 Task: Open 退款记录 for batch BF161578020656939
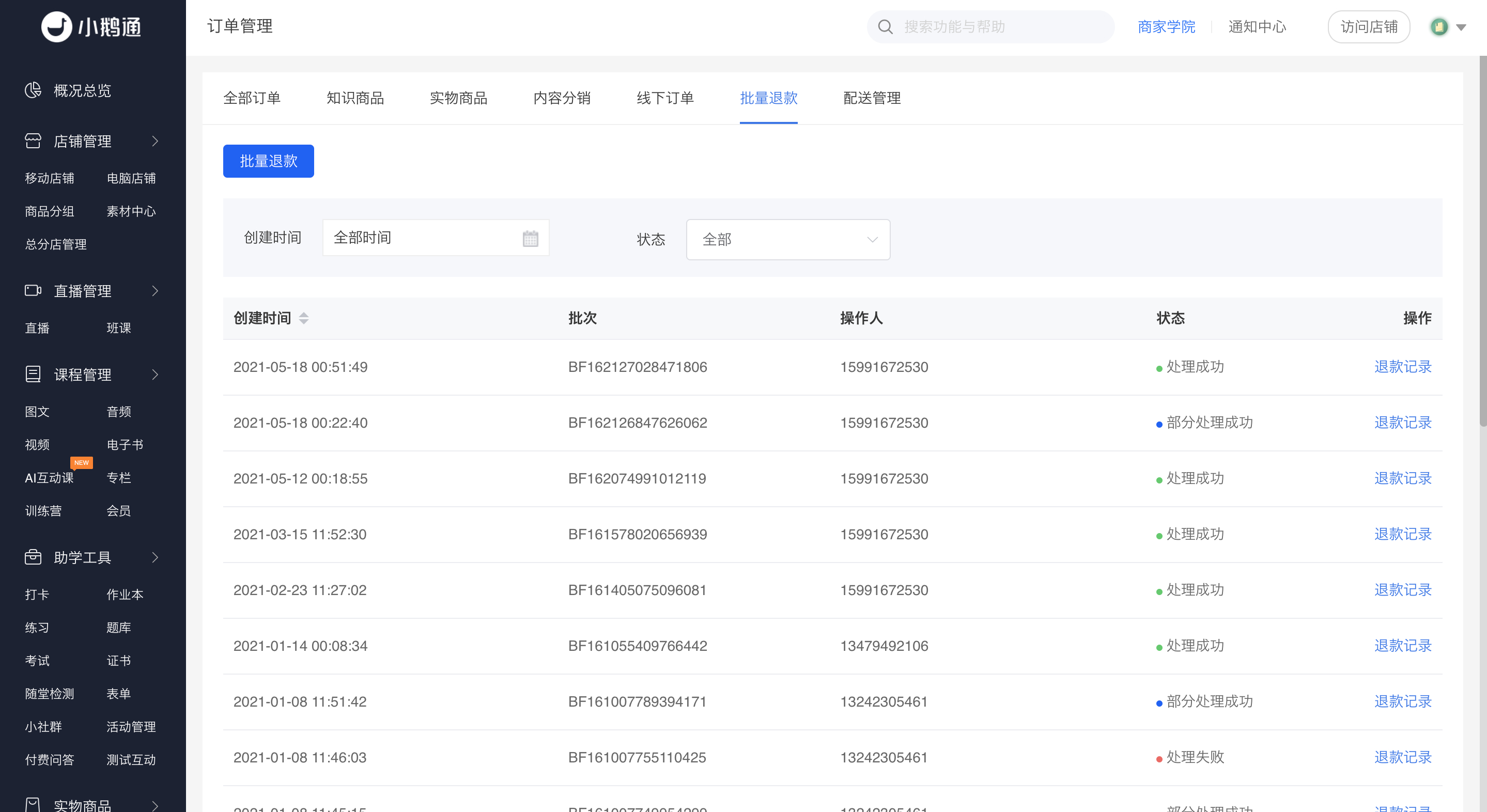[1403, 534]
